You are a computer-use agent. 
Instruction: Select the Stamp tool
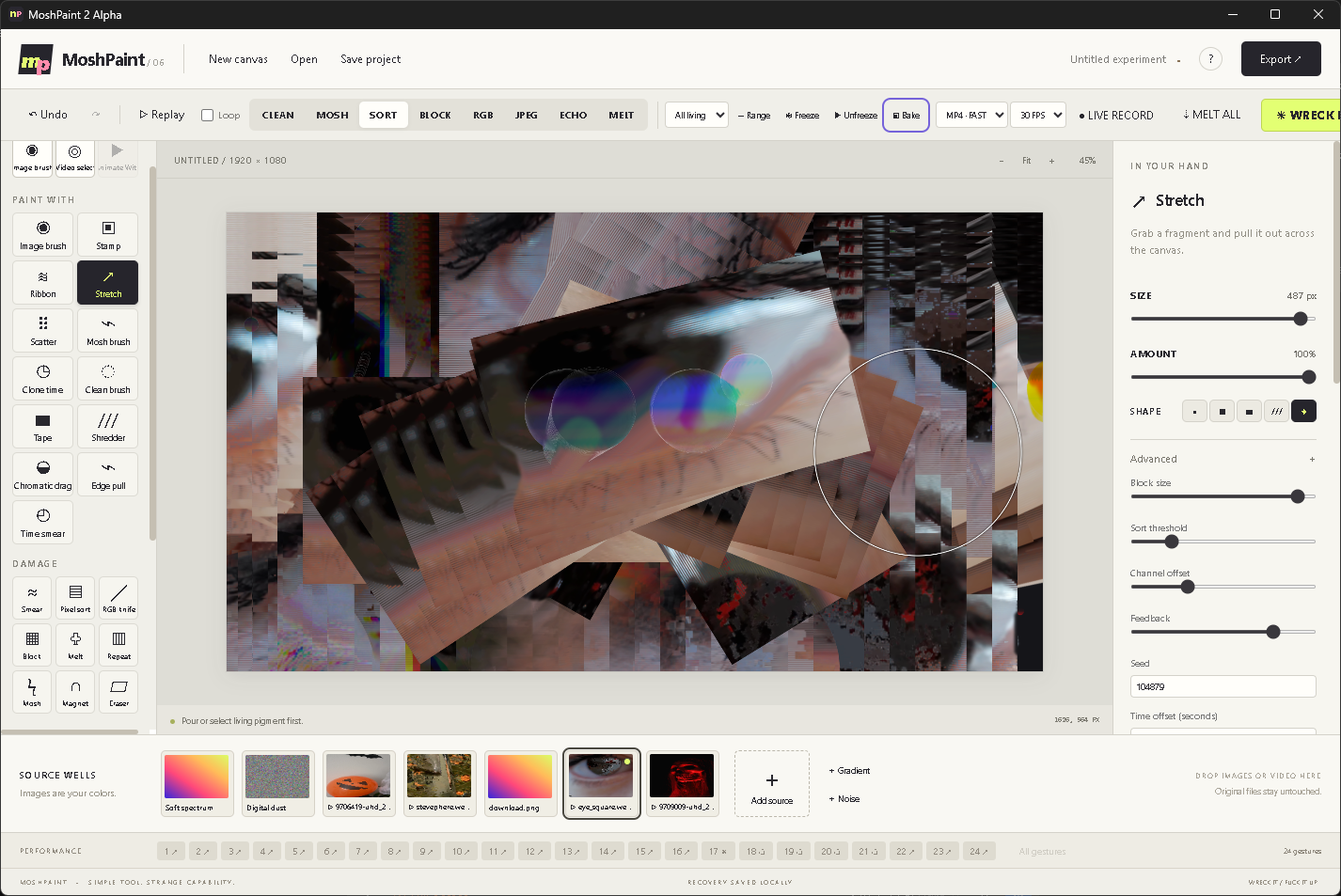click(108, 235)
